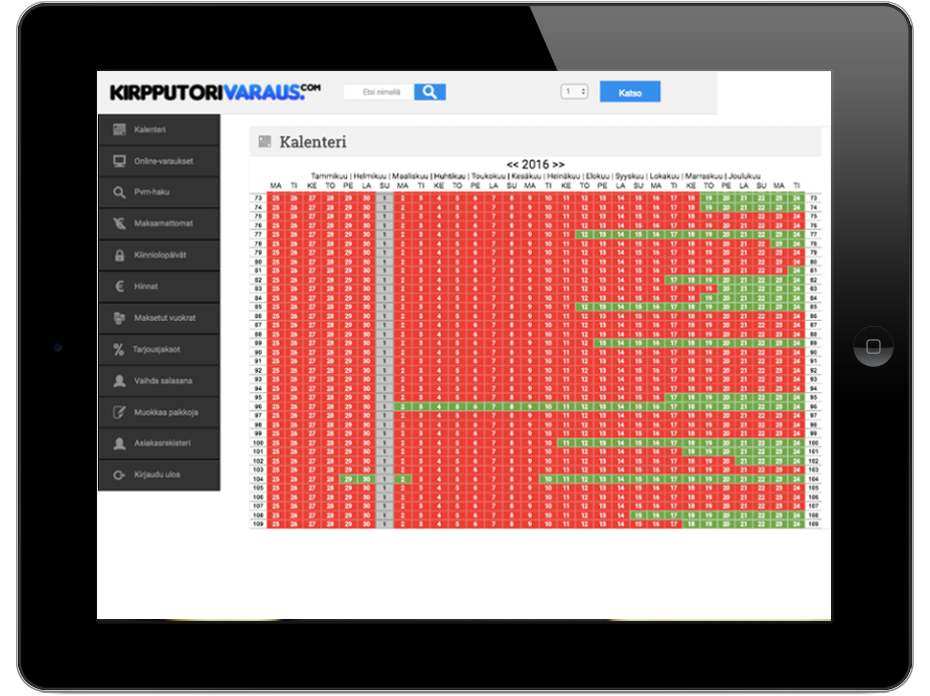Click the magnifier search button in header

429,92
